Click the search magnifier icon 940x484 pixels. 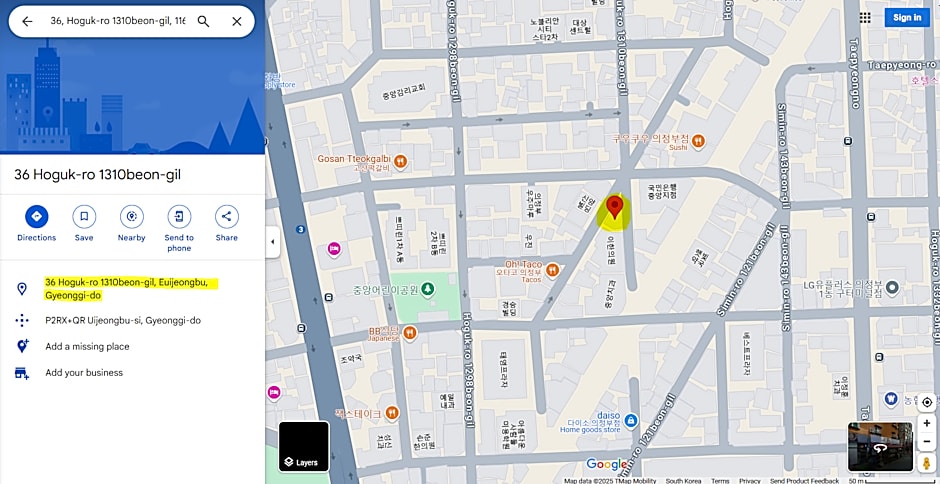point(204,22)
